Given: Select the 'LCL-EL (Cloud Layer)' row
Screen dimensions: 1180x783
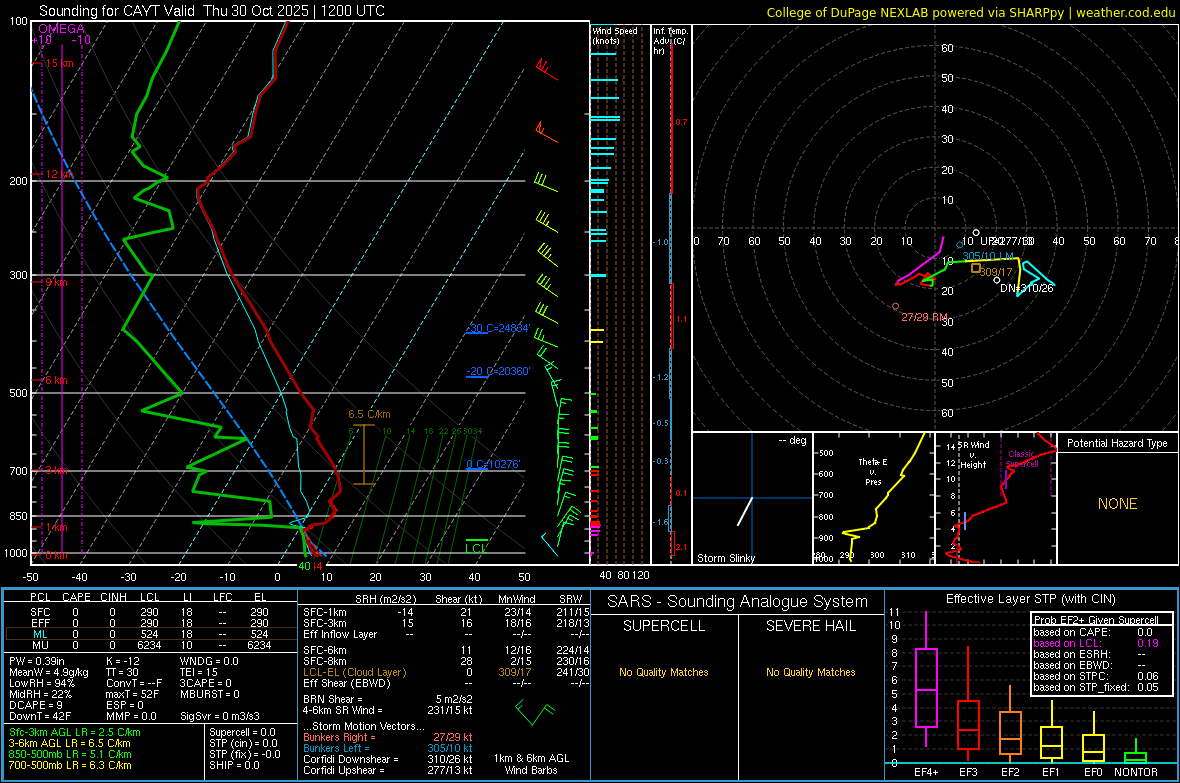Looking at the screenshot, I should coord(446,672).
